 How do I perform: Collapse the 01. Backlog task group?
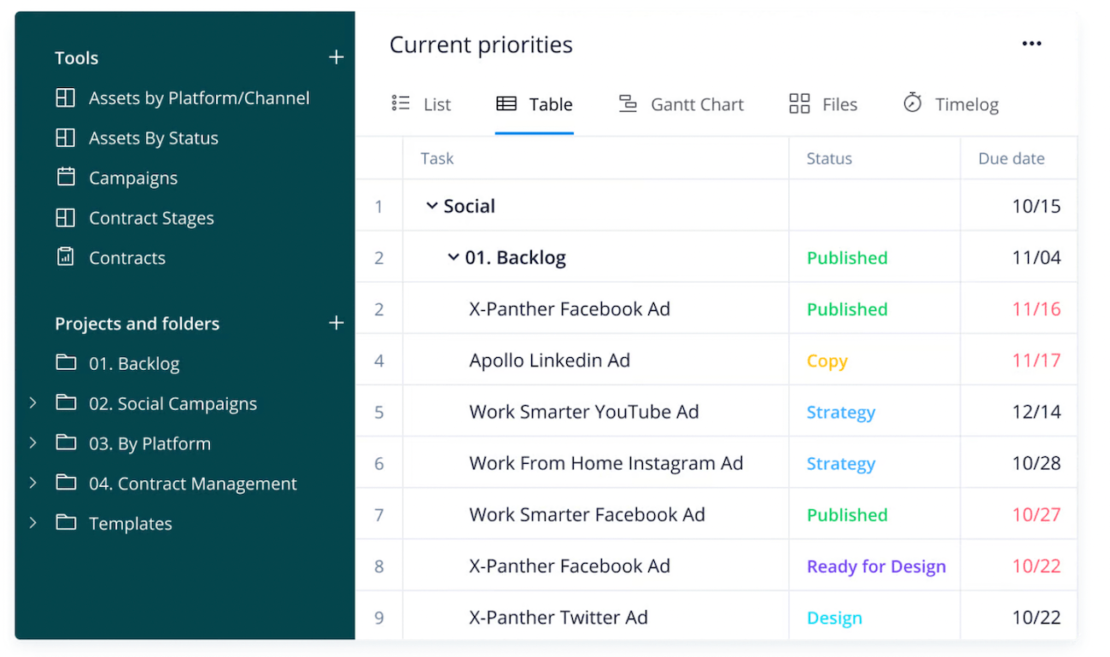(x=452, y=257)
